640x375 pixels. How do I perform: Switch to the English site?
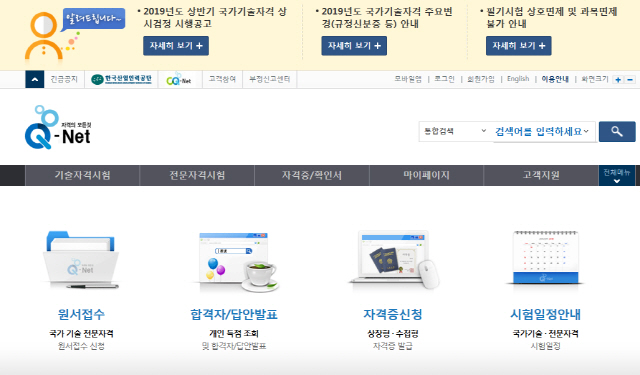click(518, 79)
